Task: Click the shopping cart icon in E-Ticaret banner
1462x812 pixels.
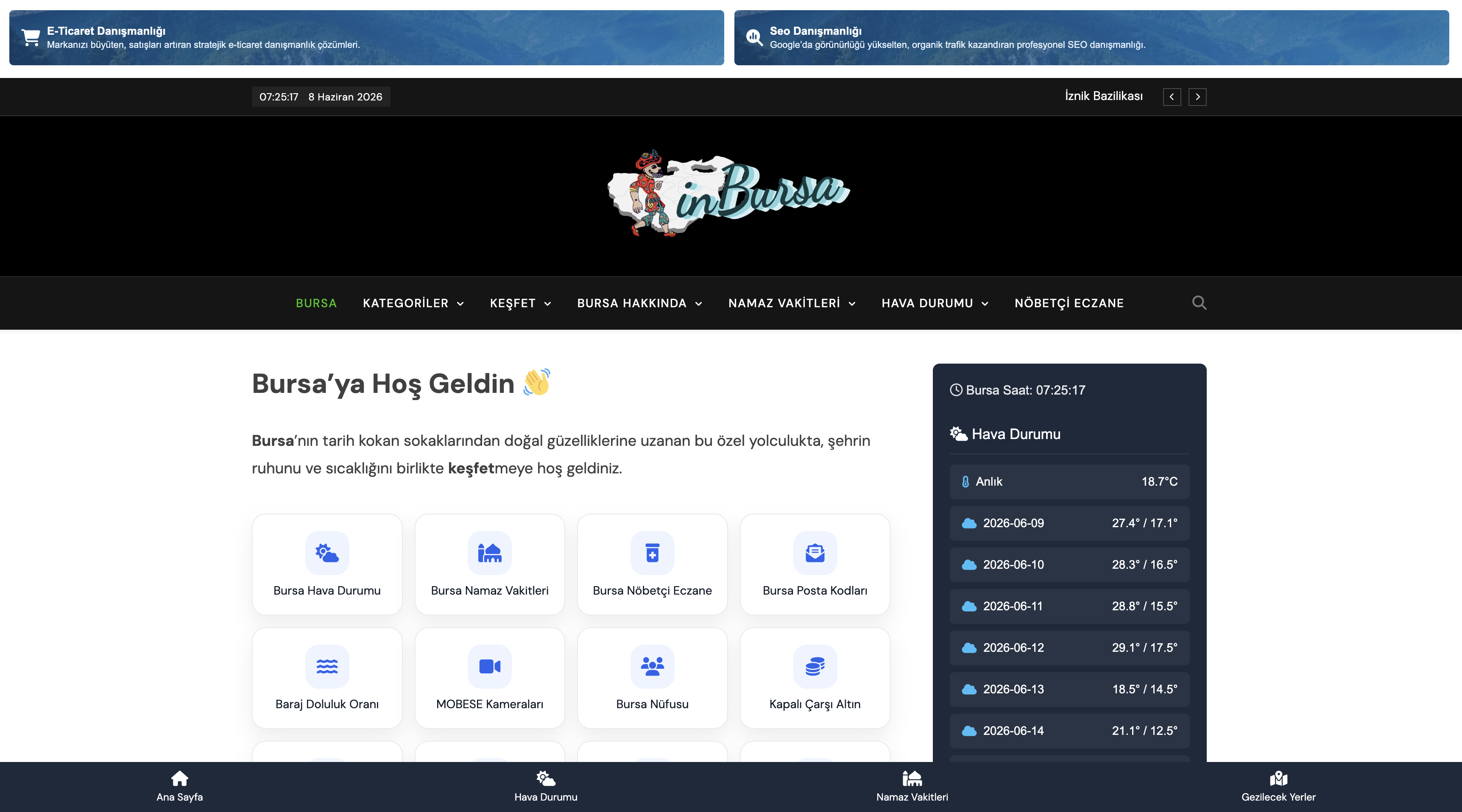Action: click(31, 37)
